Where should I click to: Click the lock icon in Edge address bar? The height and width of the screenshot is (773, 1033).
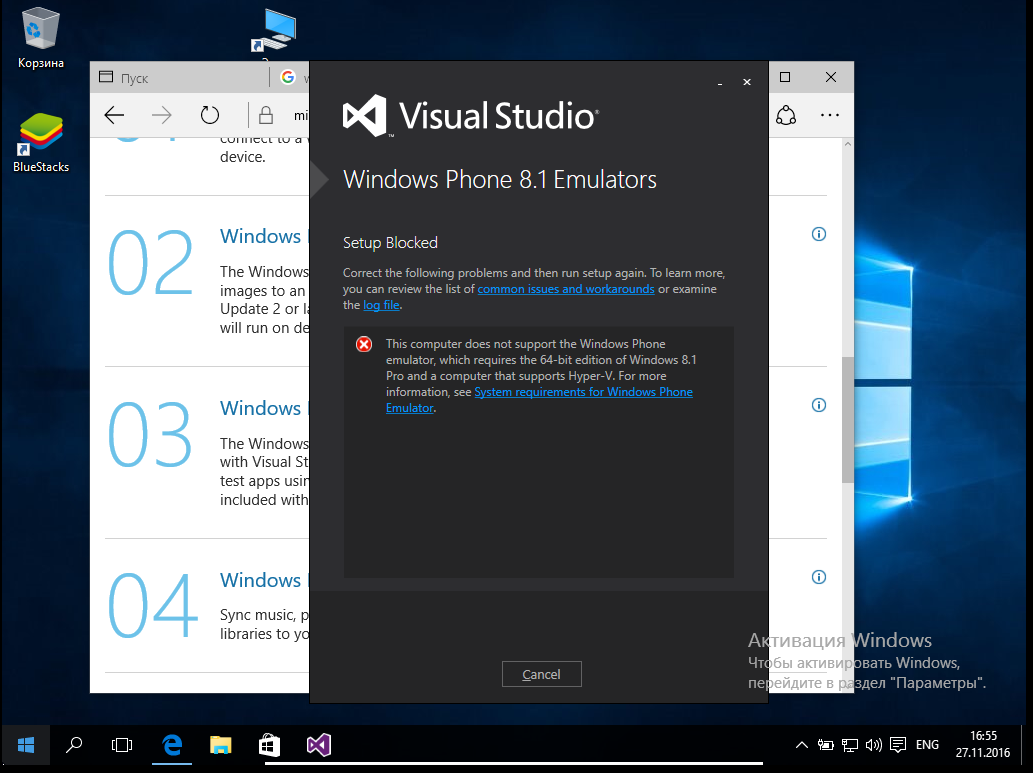click(x=265, y=115)
